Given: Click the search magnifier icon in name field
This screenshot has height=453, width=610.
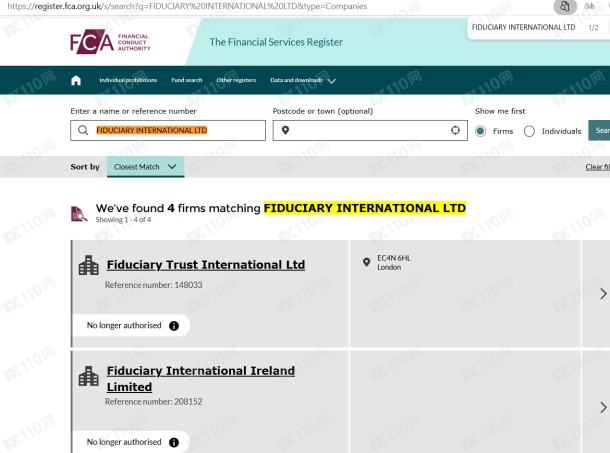Looking at the screenshot, I should pos(83,130).
